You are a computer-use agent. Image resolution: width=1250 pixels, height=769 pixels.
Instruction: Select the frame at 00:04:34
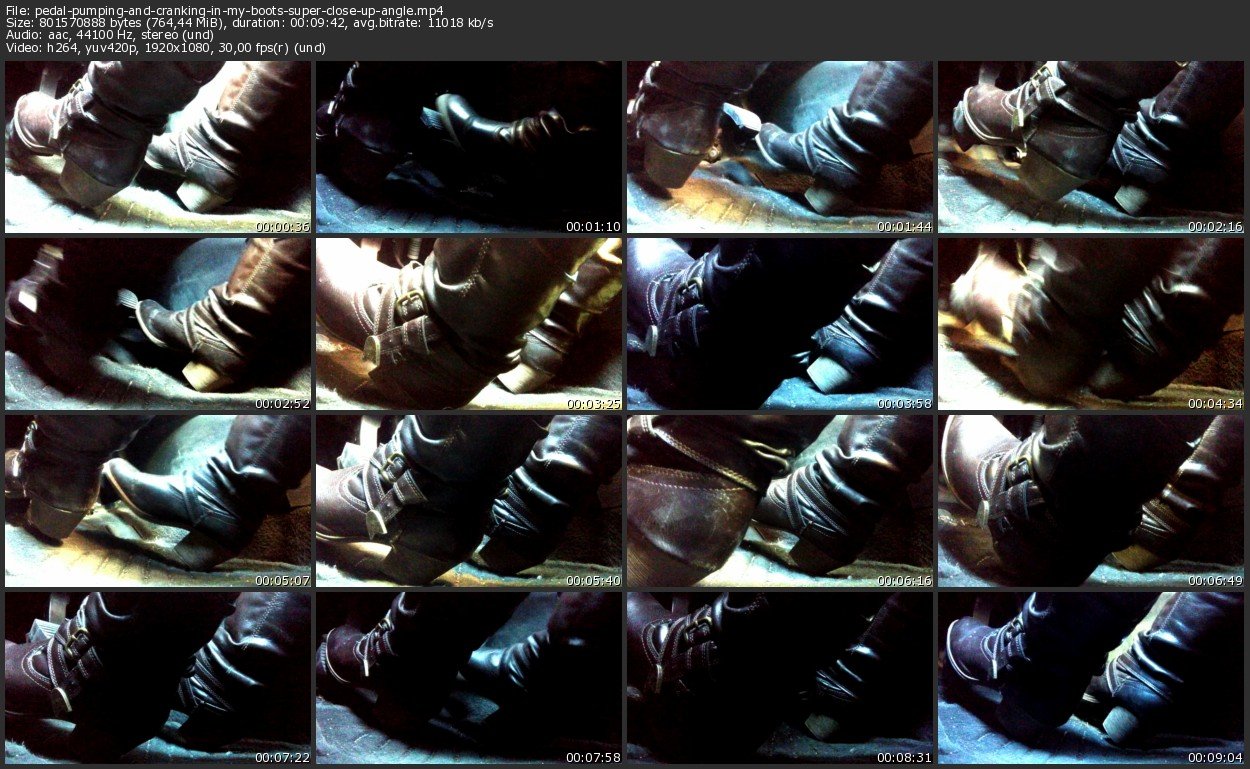1091,324
